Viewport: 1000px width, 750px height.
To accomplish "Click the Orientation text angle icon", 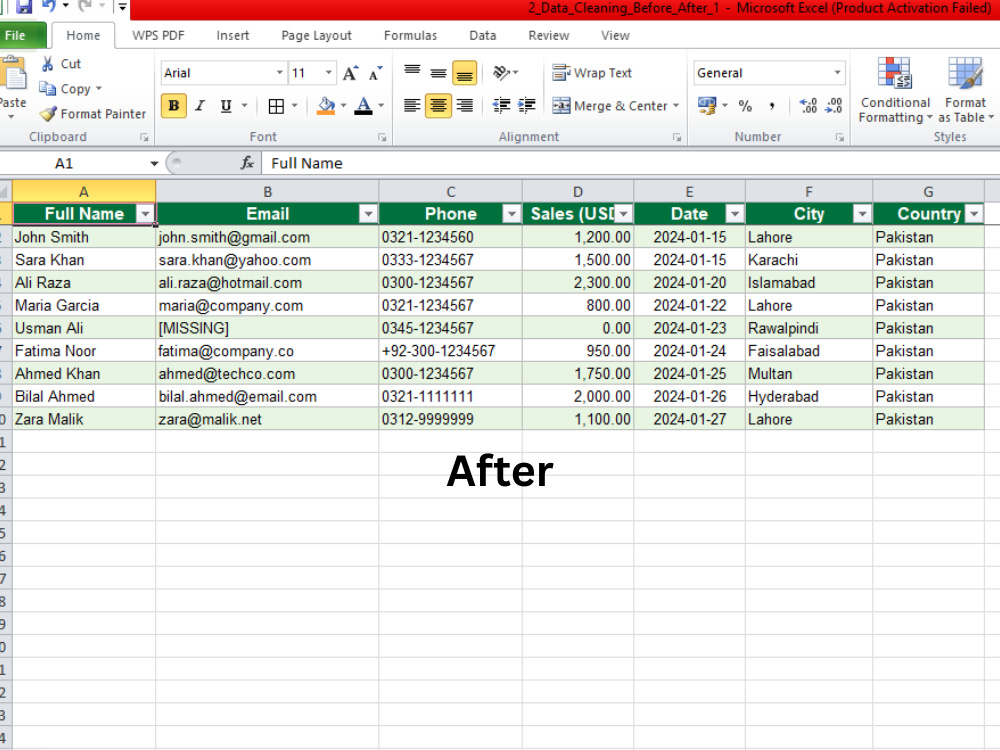I will (x=502, y=73).
